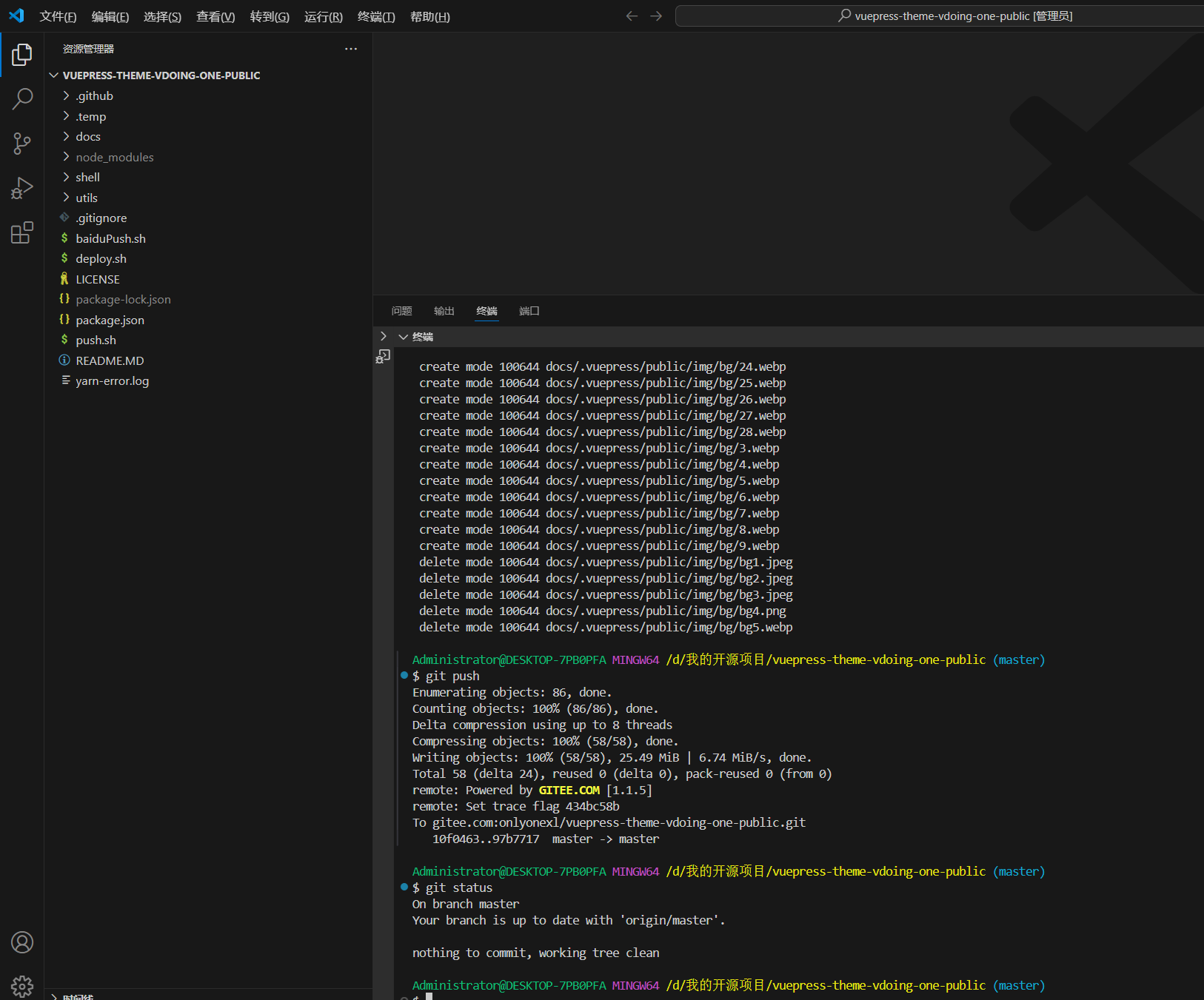Go back with the left arrow
This screenshot has width=1204, height=1000.
pyautogui.click(x=632, y=16)
